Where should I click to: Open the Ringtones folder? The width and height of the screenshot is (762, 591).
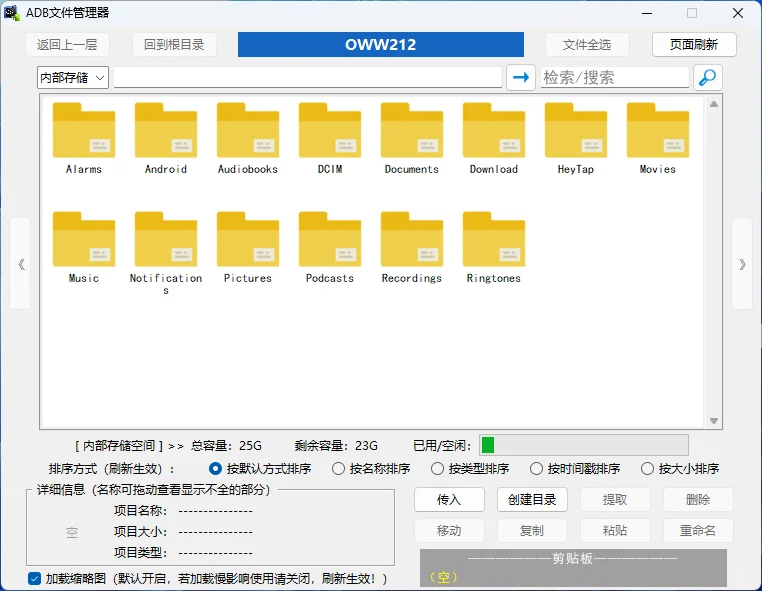click(494, 247)
